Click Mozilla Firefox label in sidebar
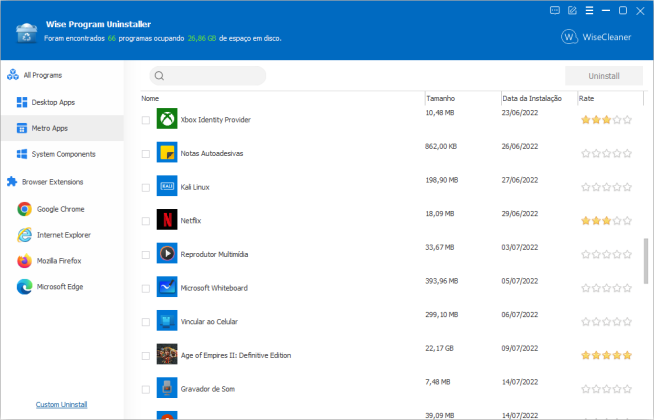This screenshot has height=420, width=654. coord(59,261)
